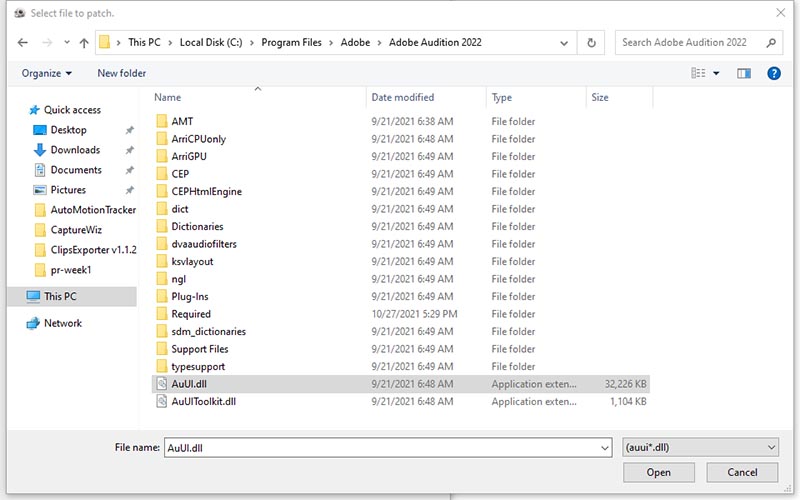Click the 1,104 KB size cell
Image resolution: width=800 pixels, height=500 pixels.
click(629, 402)
